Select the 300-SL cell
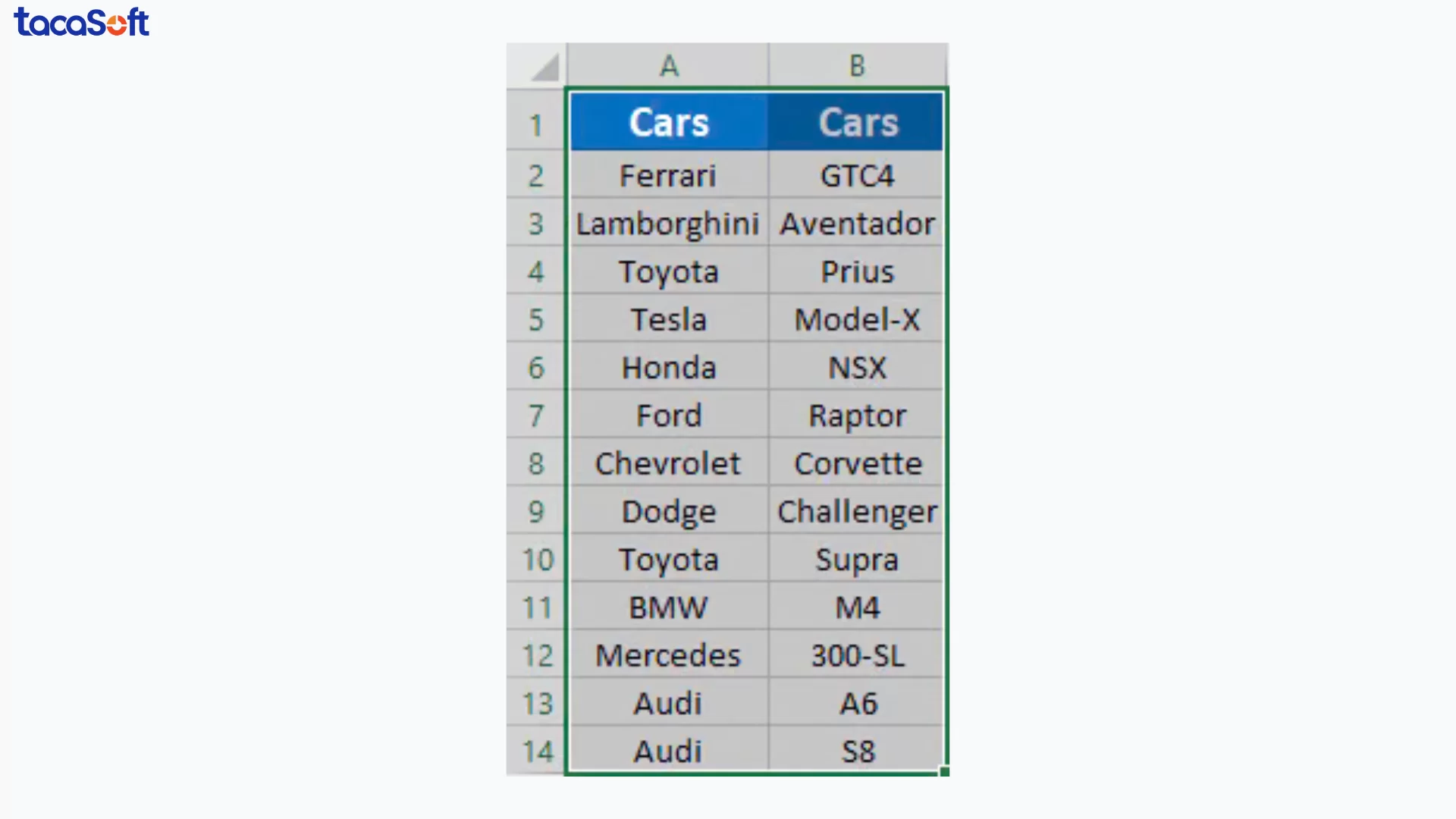Image resolution: width=1456 pixels, height=819 pixels. (856, 654)
